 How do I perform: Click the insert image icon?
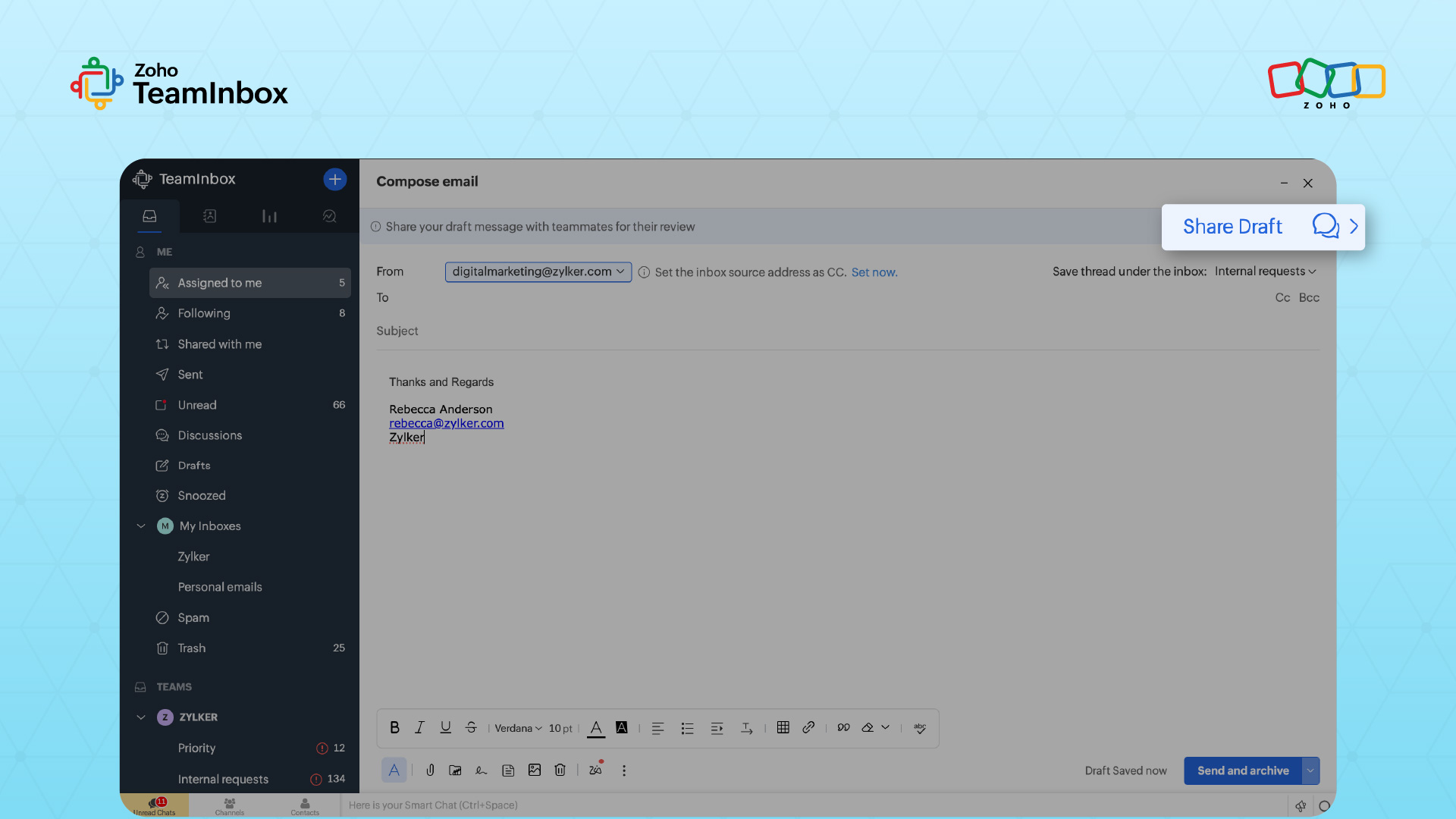[x=535, y=770]
